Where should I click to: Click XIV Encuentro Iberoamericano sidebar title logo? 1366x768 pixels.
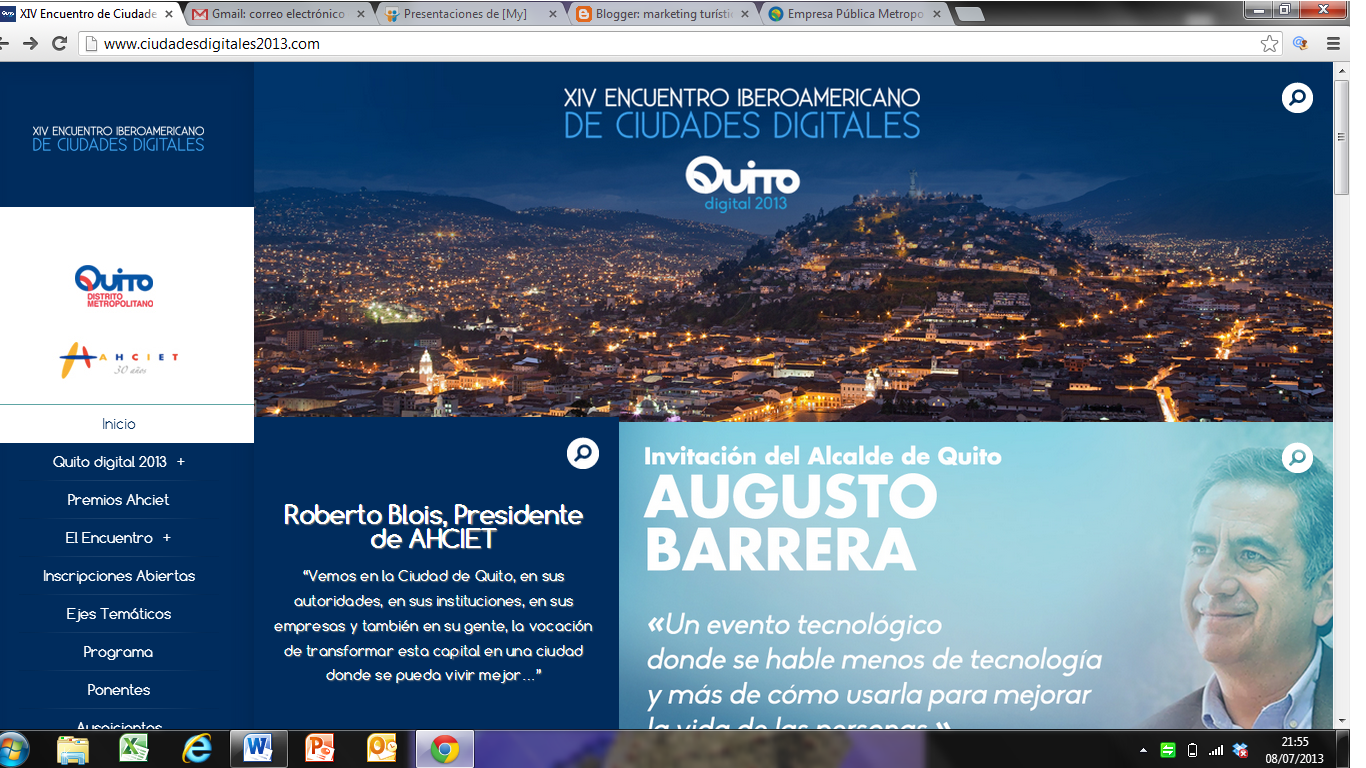click(118, 138)
